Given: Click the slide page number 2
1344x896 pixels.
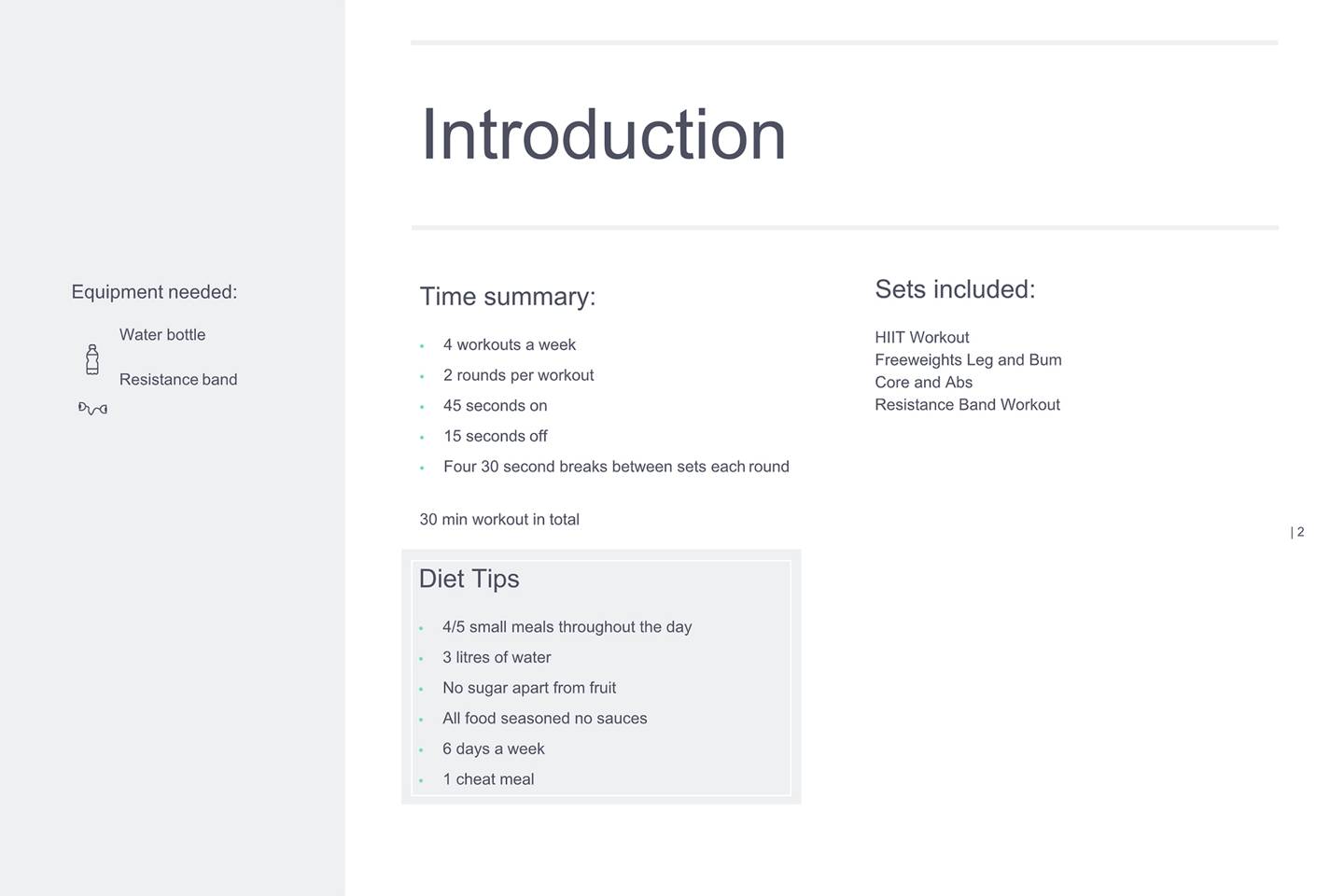Looking at the screenshot, I should pyautogui.click(x=1299, y=532).
